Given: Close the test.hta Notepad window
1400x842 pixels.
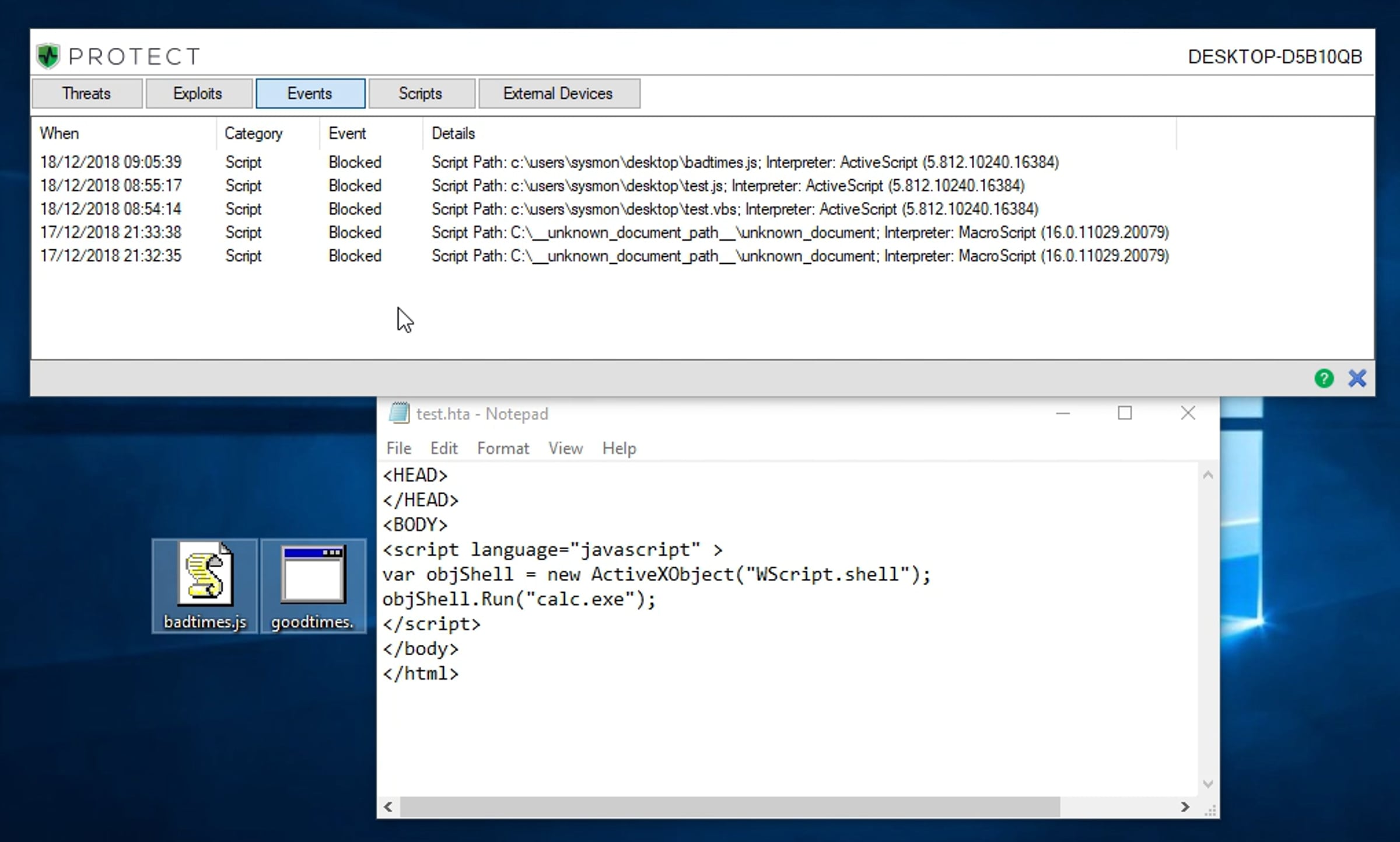Looking at the screenshot, I should [x=1188, y=413].
